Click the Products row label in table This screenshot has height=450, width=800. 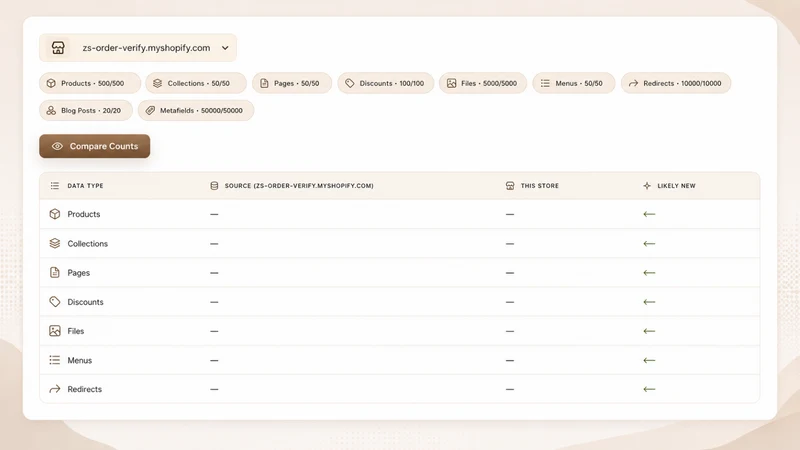pyautogui.click(x=84, y=214)
